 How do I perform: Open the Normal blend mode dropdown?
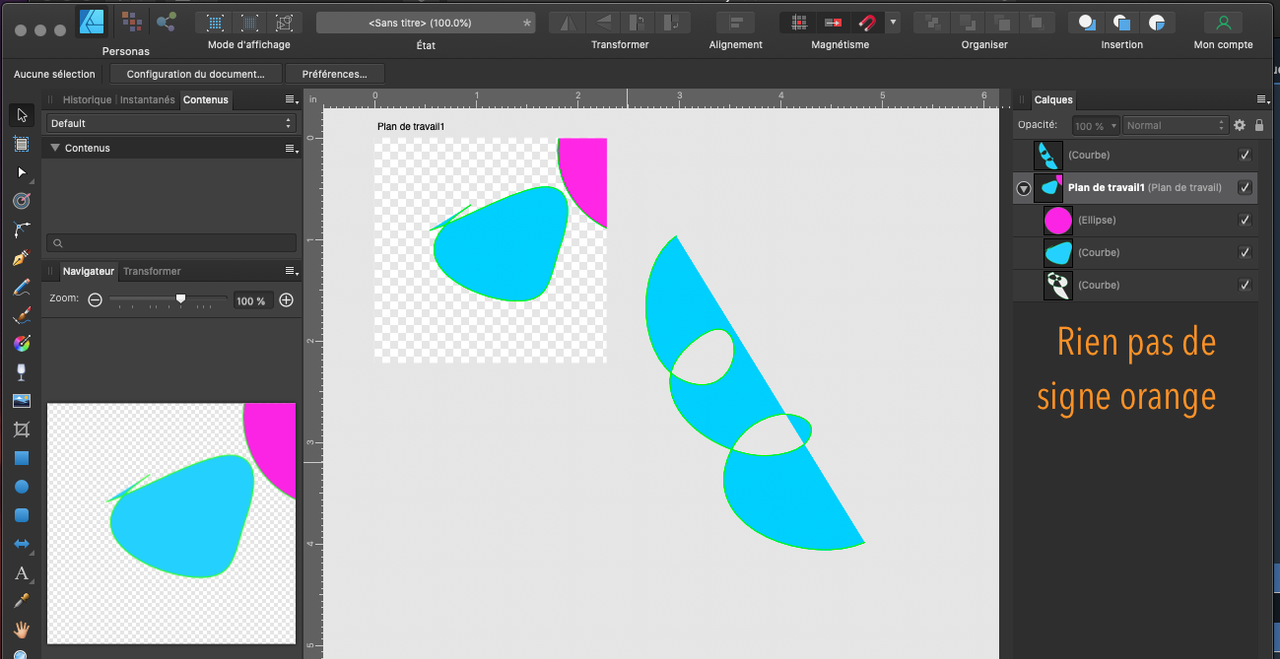1174,125
